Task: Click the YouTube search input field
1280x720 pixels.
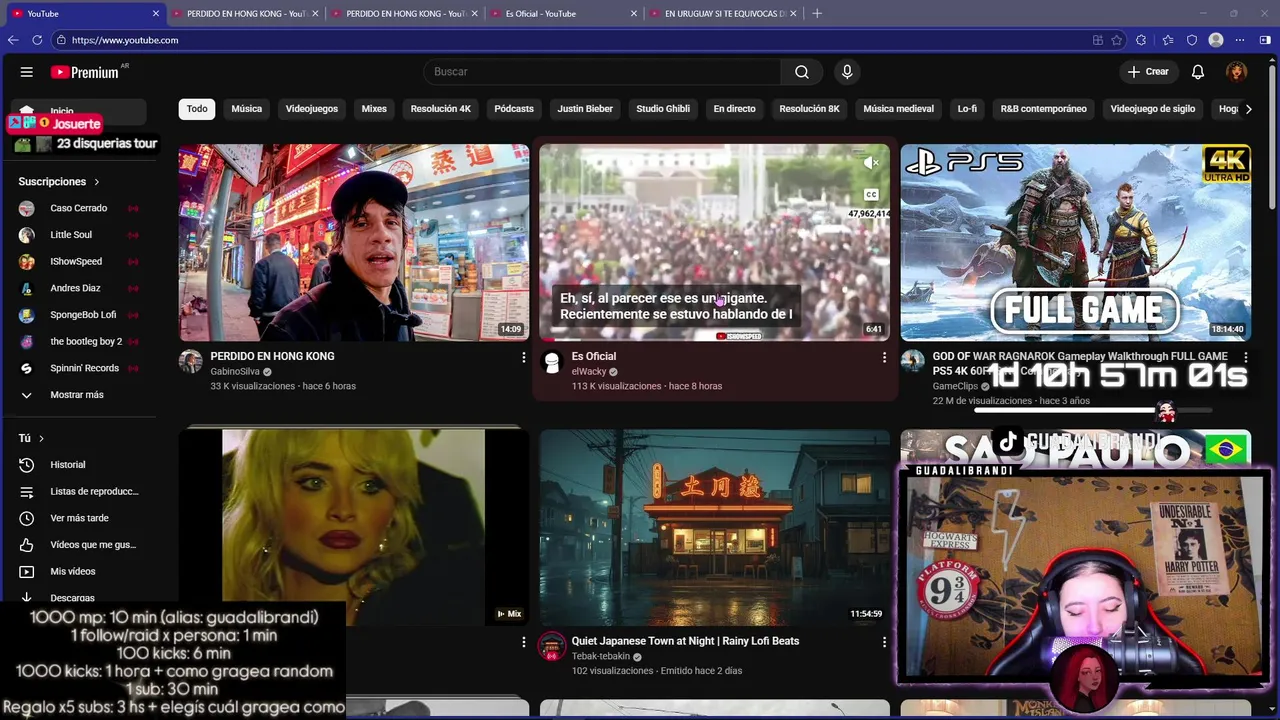Action: click(602, 72)
